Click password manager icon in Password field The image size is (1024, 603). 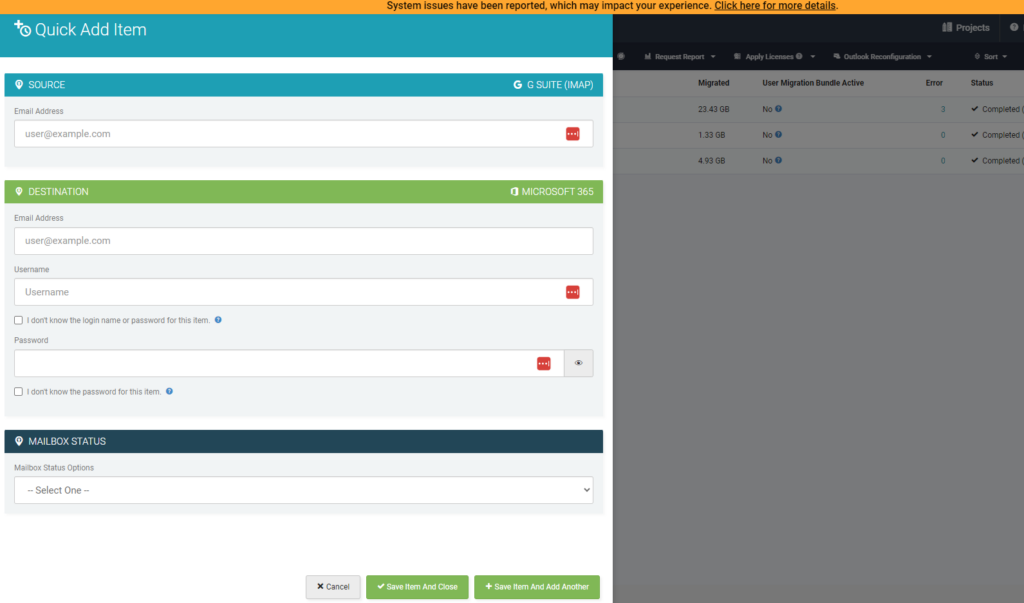543,364
